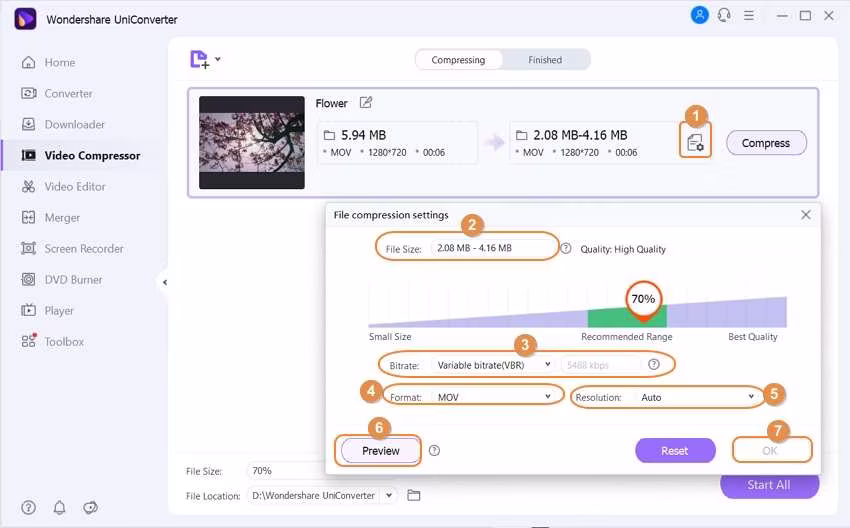Open the File Location path dropdown
The width and height of the screenshot is (850, 528).
(x=389, y=495)
